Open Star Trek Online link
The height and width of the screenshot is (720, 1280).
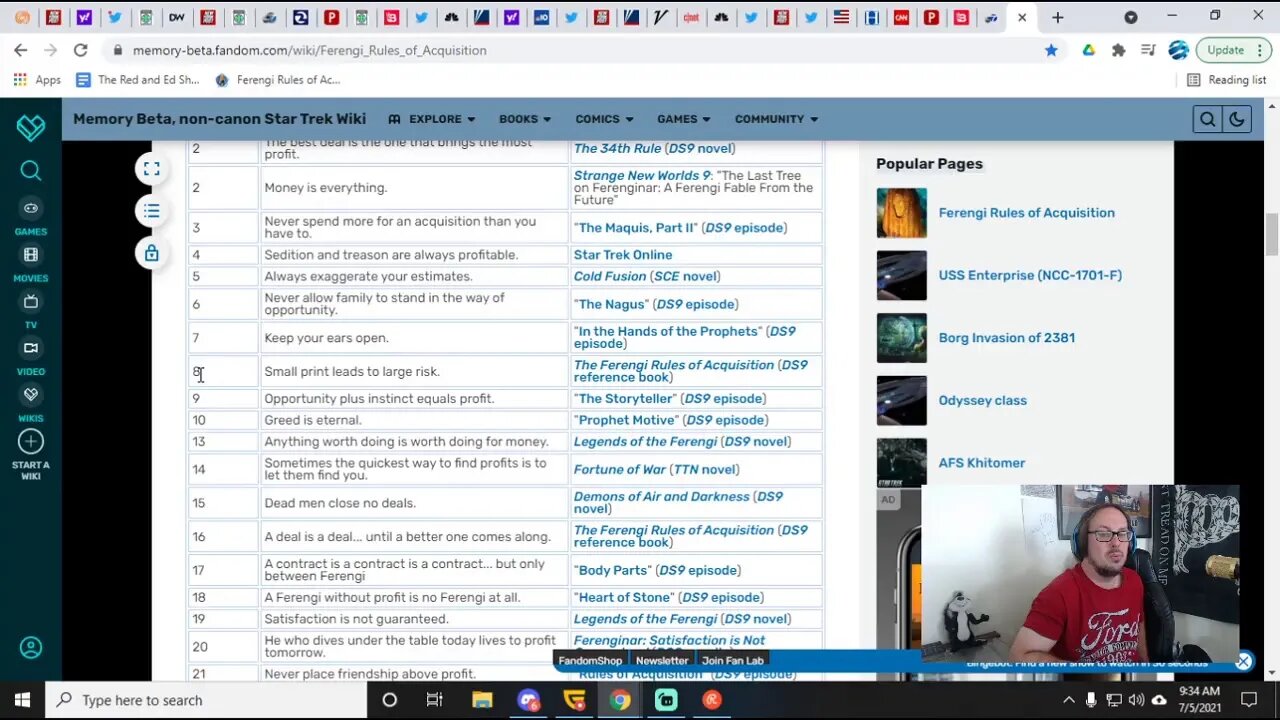click(x=623, y=255)
